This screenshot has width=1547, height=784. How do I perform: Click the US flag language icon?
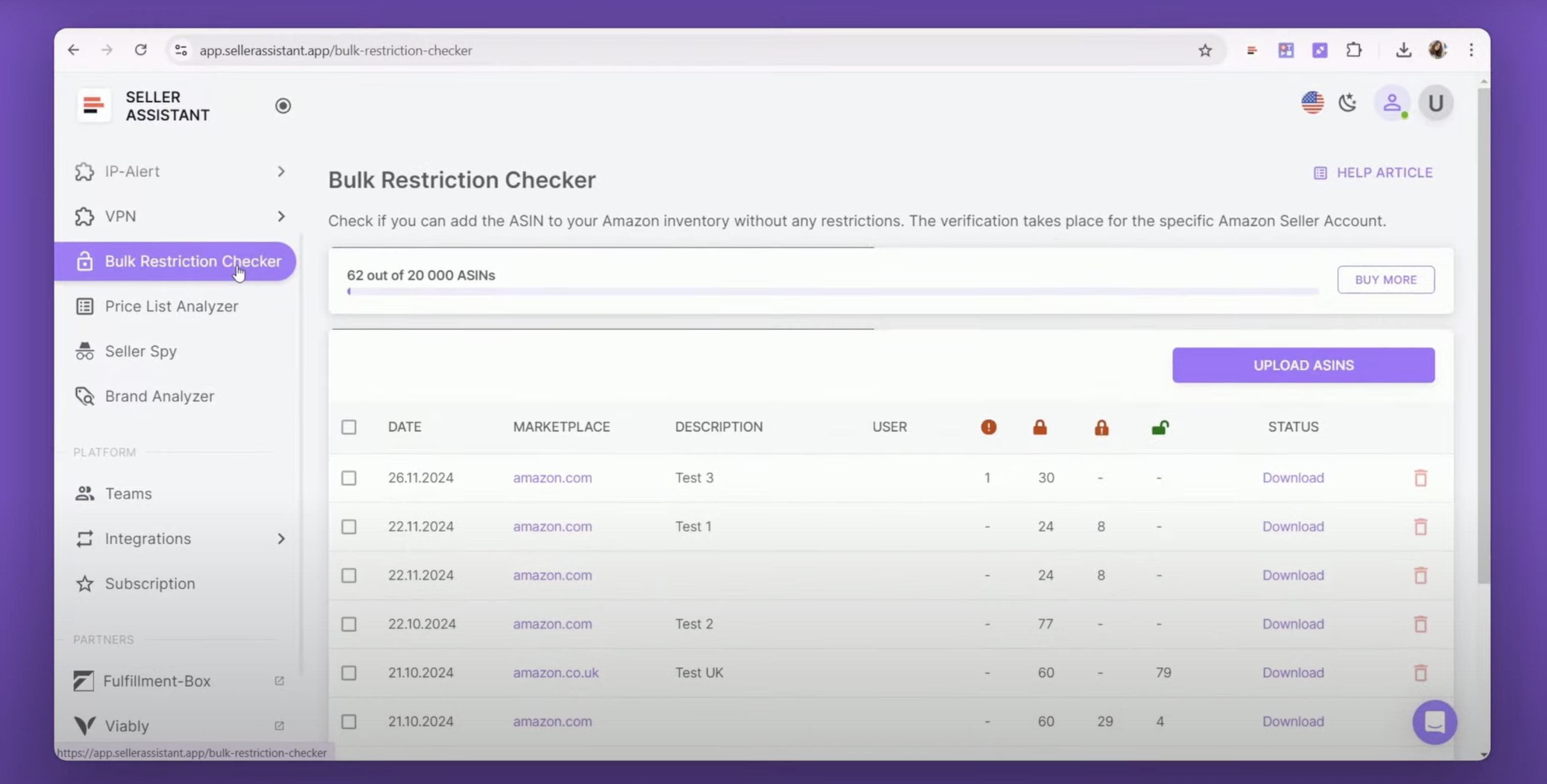tap(1312, 102)
